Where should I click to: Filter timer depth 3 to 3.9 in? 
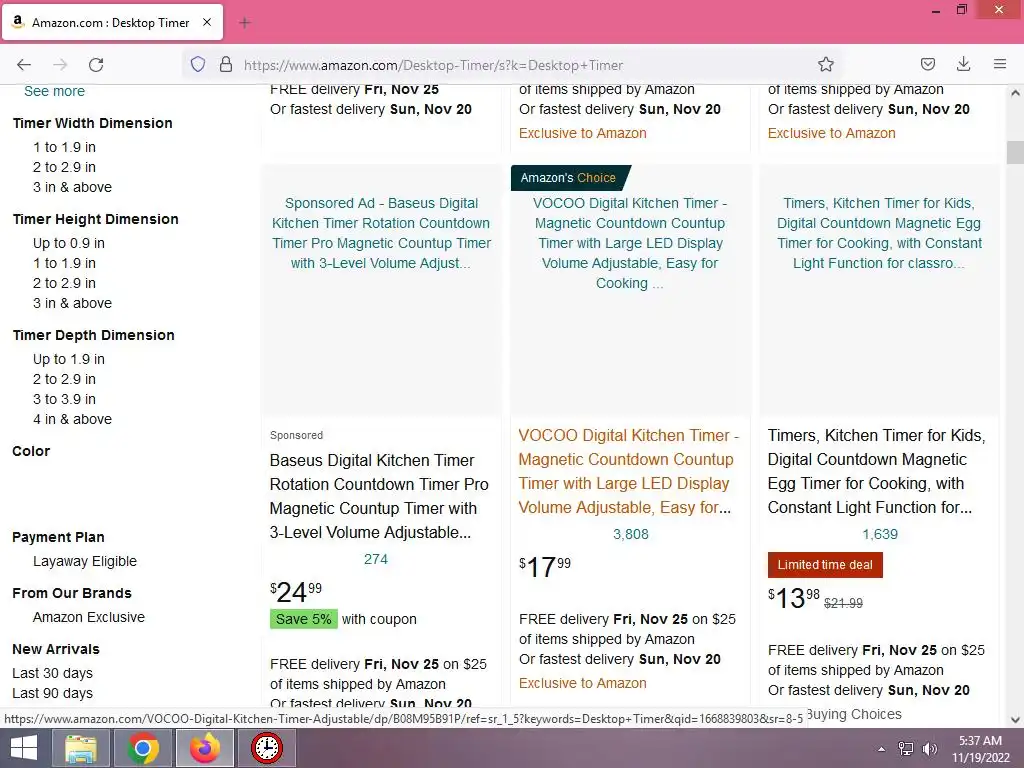coord(64,399)
